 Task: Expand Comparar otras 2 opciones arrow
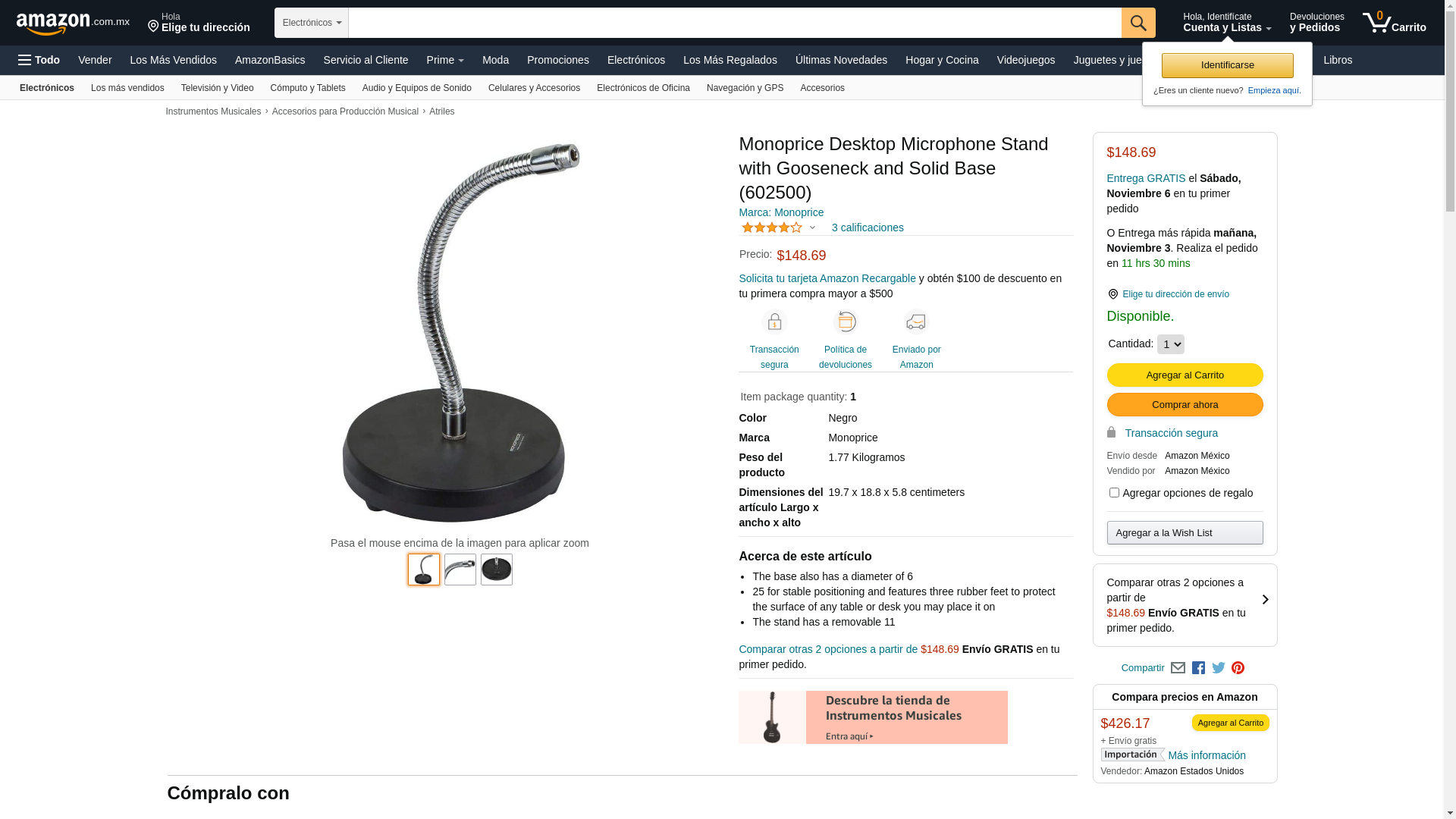click(1265, 600)
